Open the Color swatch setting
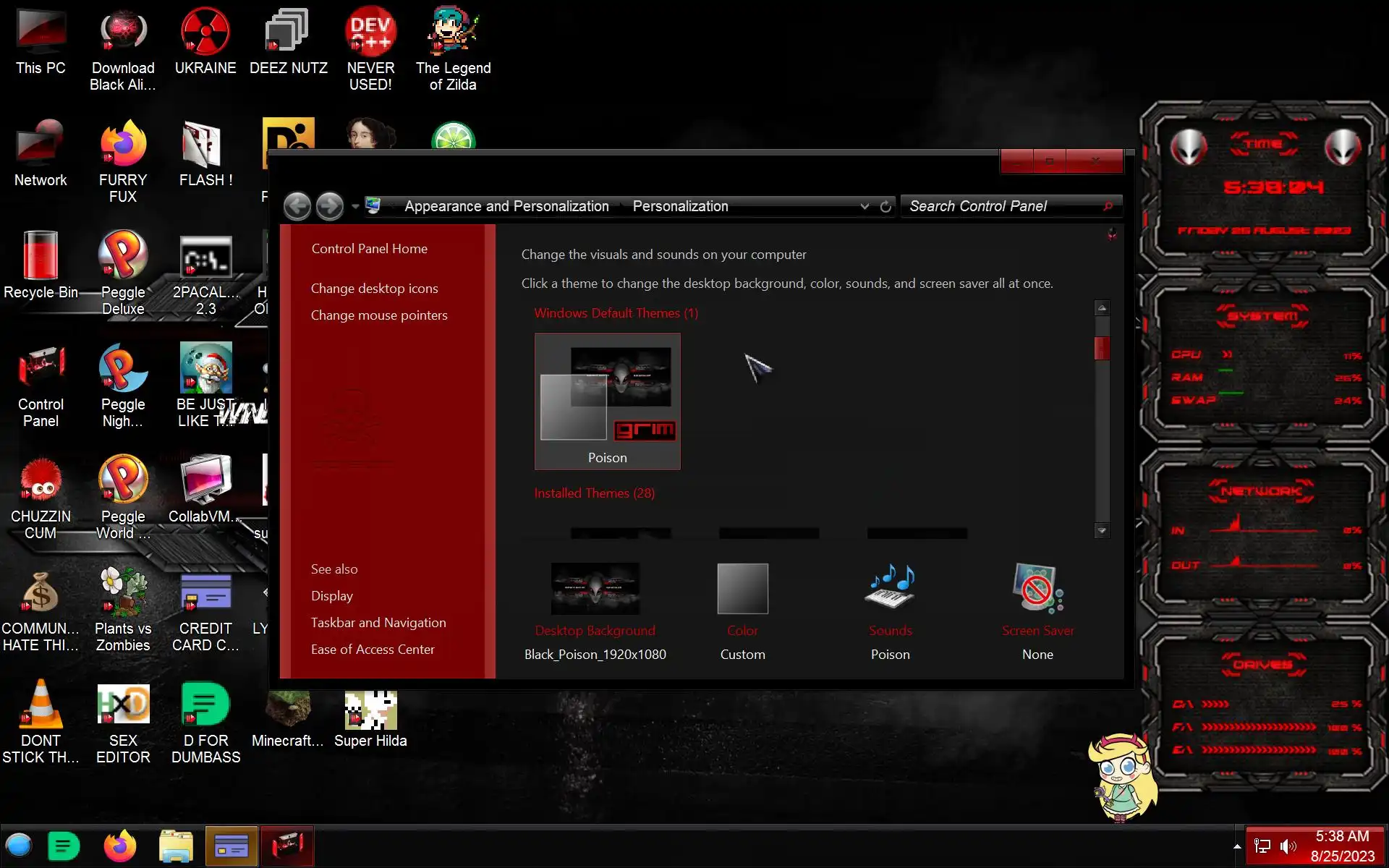Screen dimensions: 1389x868 click(x=742, y=589)
